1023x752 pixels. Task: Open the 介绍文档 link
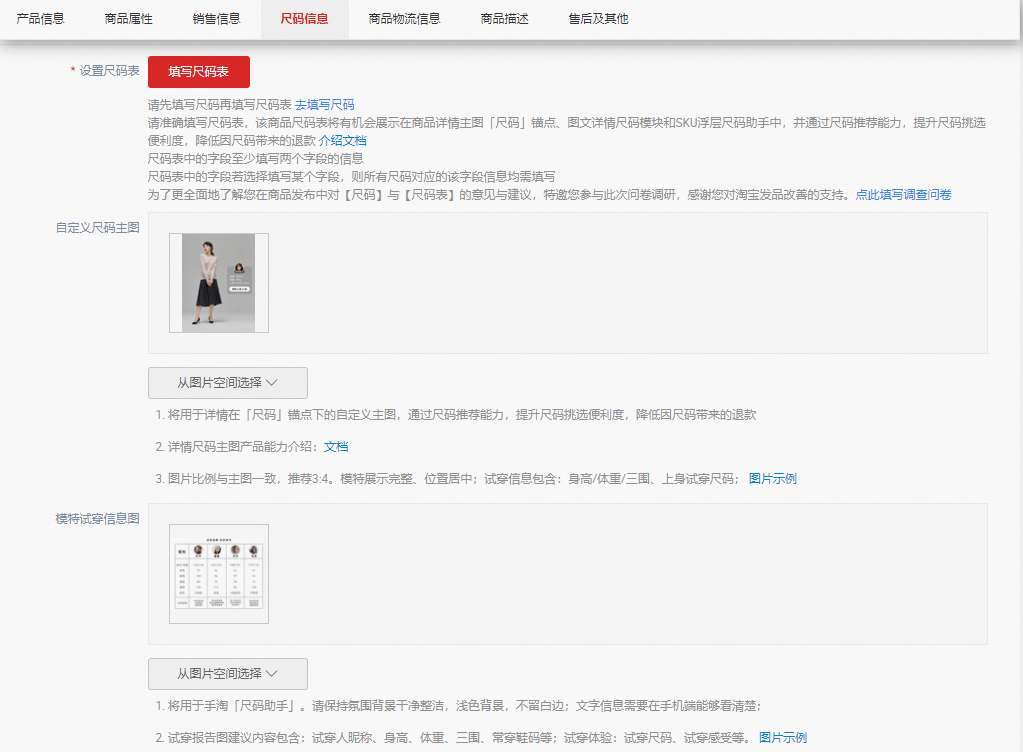[x=343, y=141]
